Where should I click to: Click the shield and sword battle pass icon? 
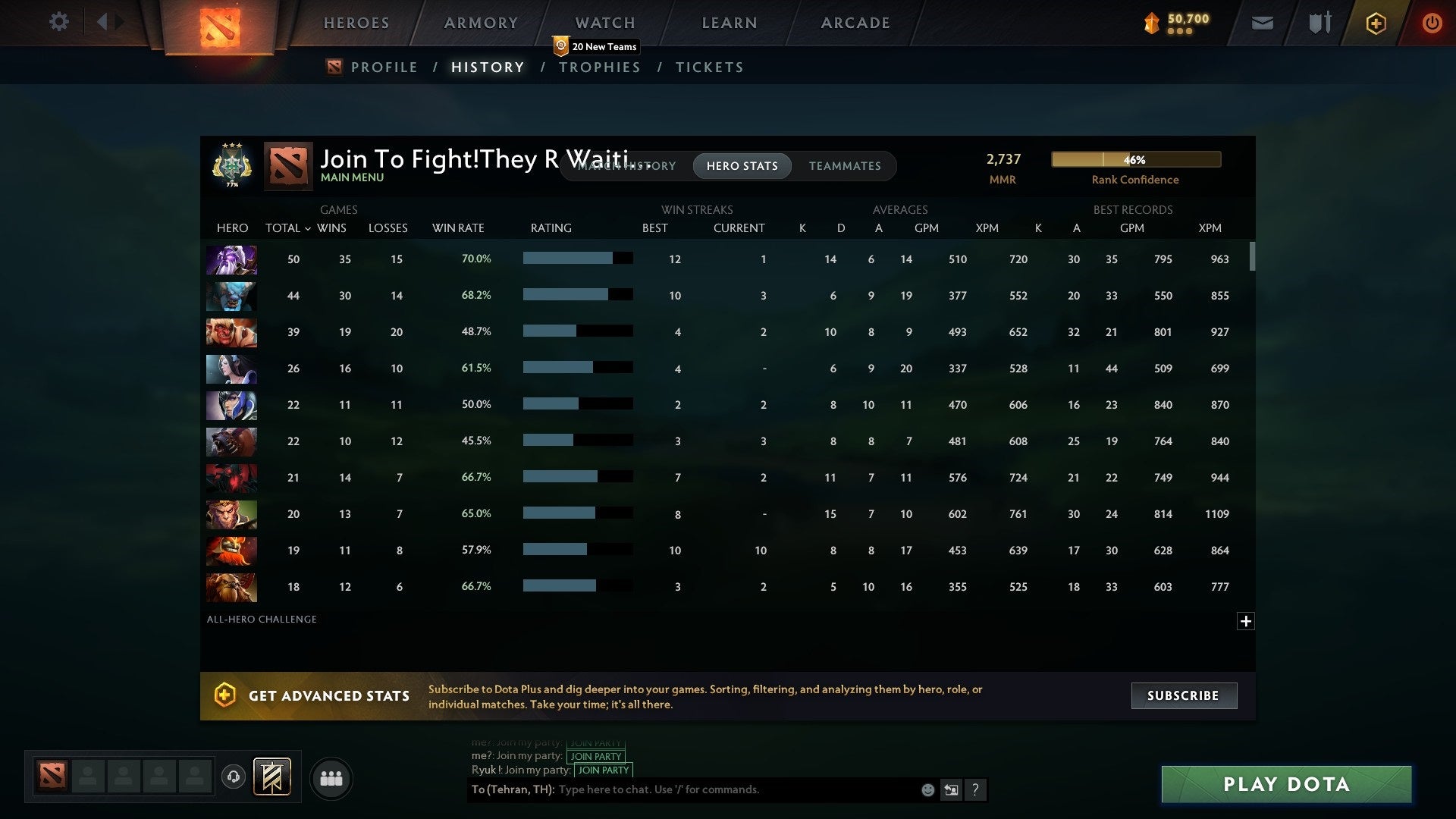1319,23
